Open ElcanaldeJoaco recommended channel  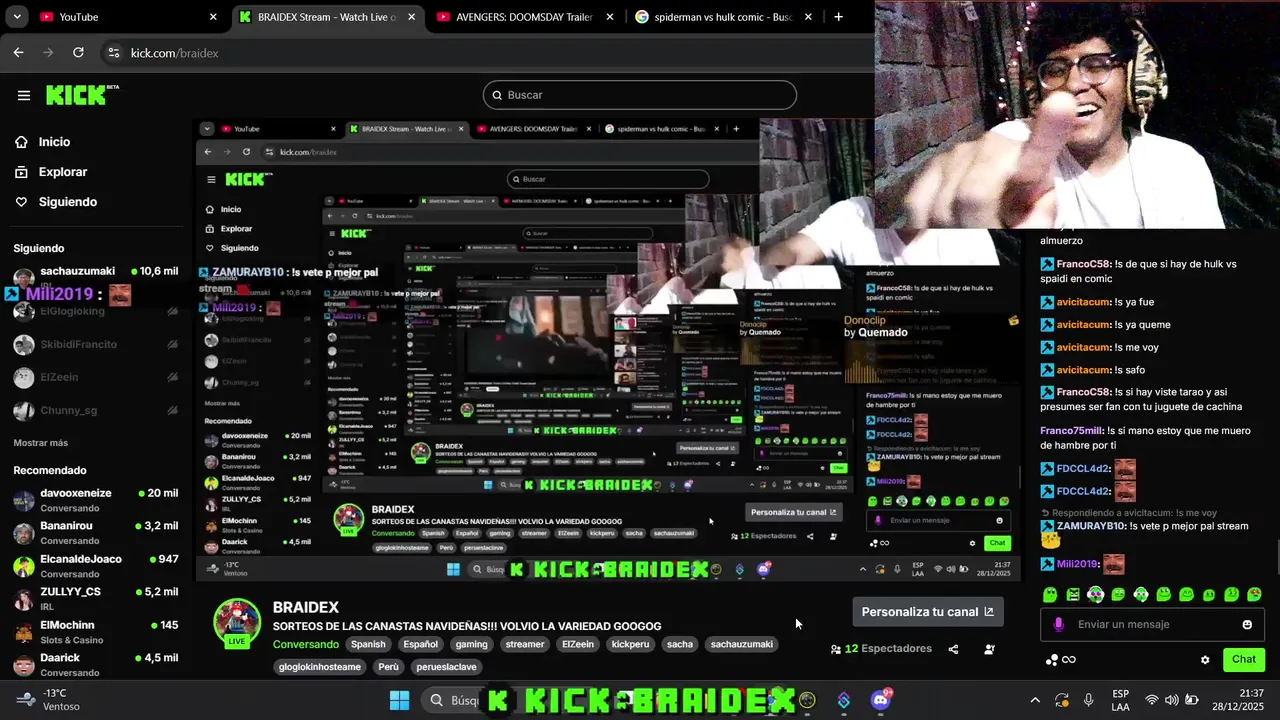[96, 566]
